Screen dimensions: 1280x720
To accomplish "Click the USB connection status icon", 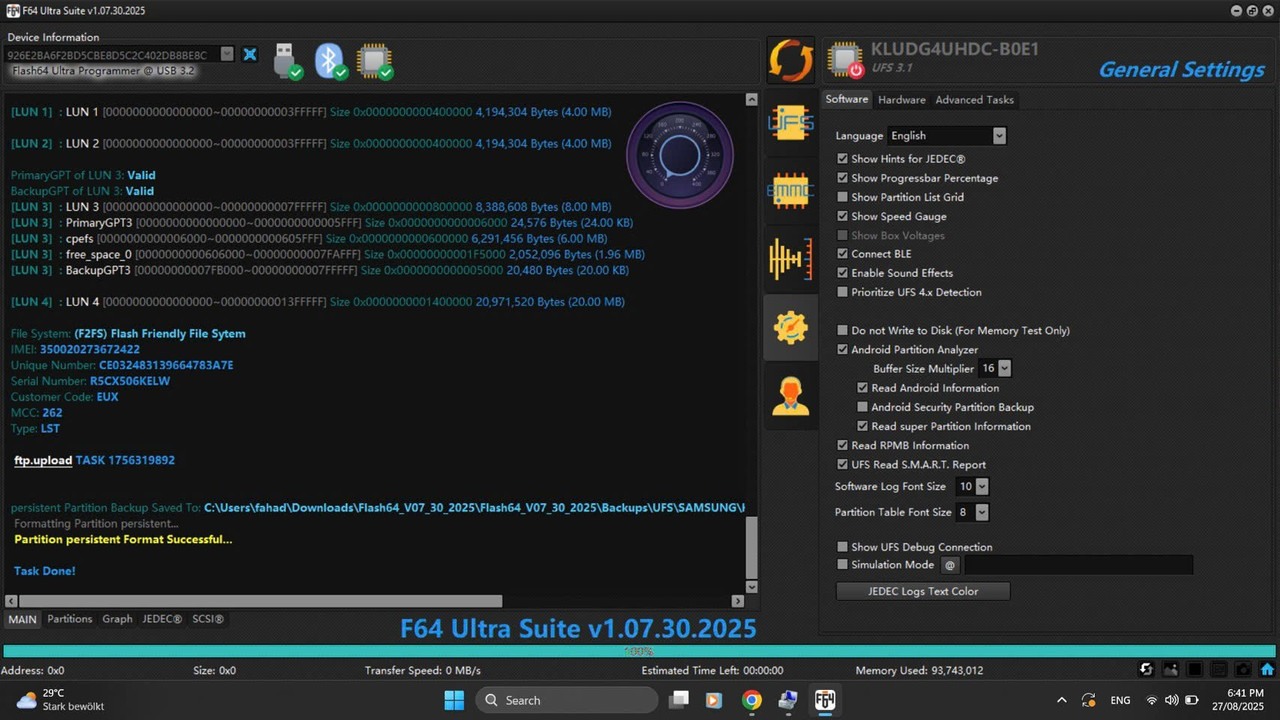I will click(x=287, y=61).
